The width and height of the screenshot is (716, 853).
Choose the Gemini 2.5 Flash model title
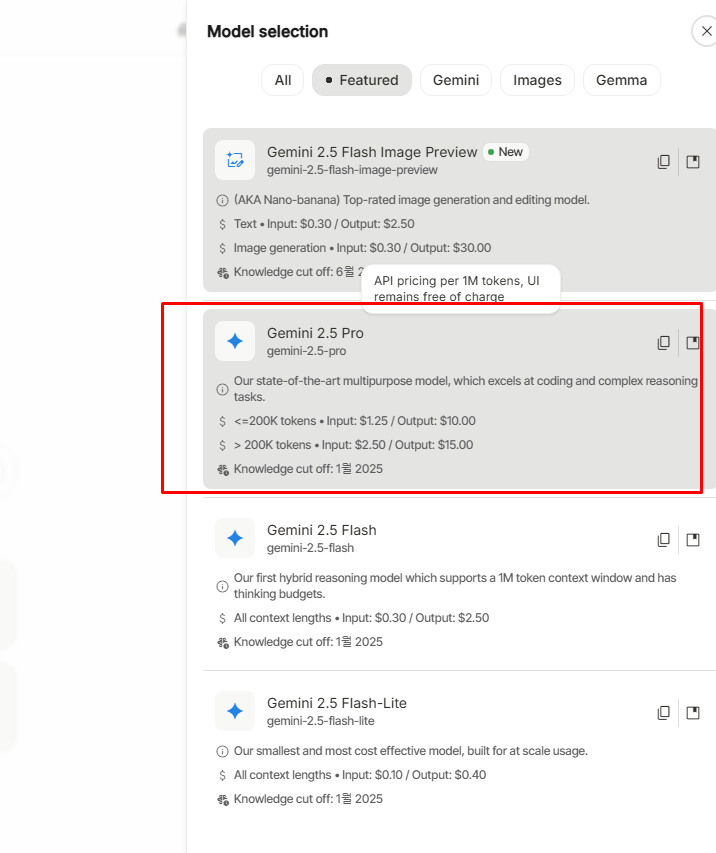tap(322, 530)
